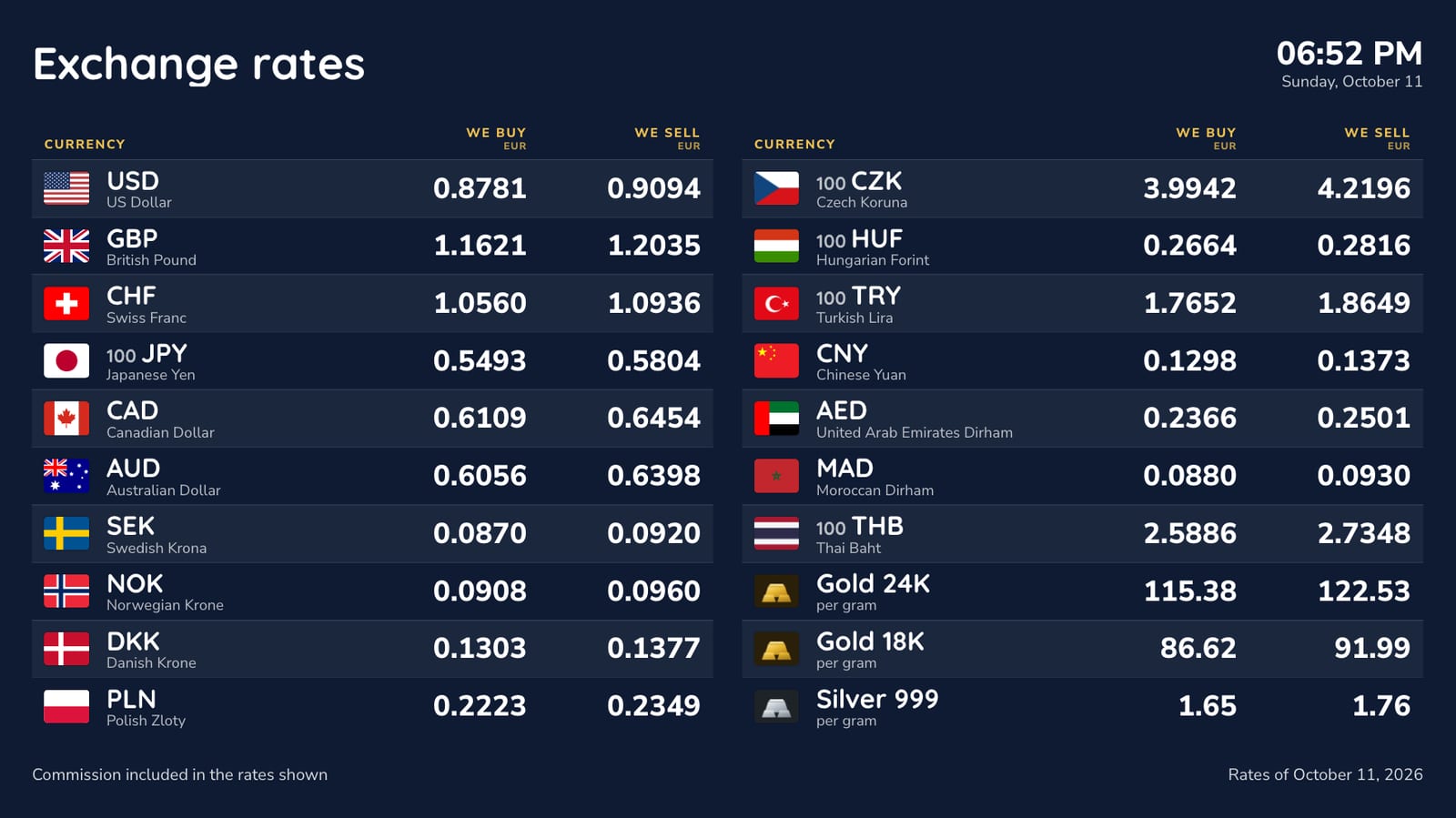Click the Swiss flag icon
1456x818 pixels.
click(x=66, y=304)
